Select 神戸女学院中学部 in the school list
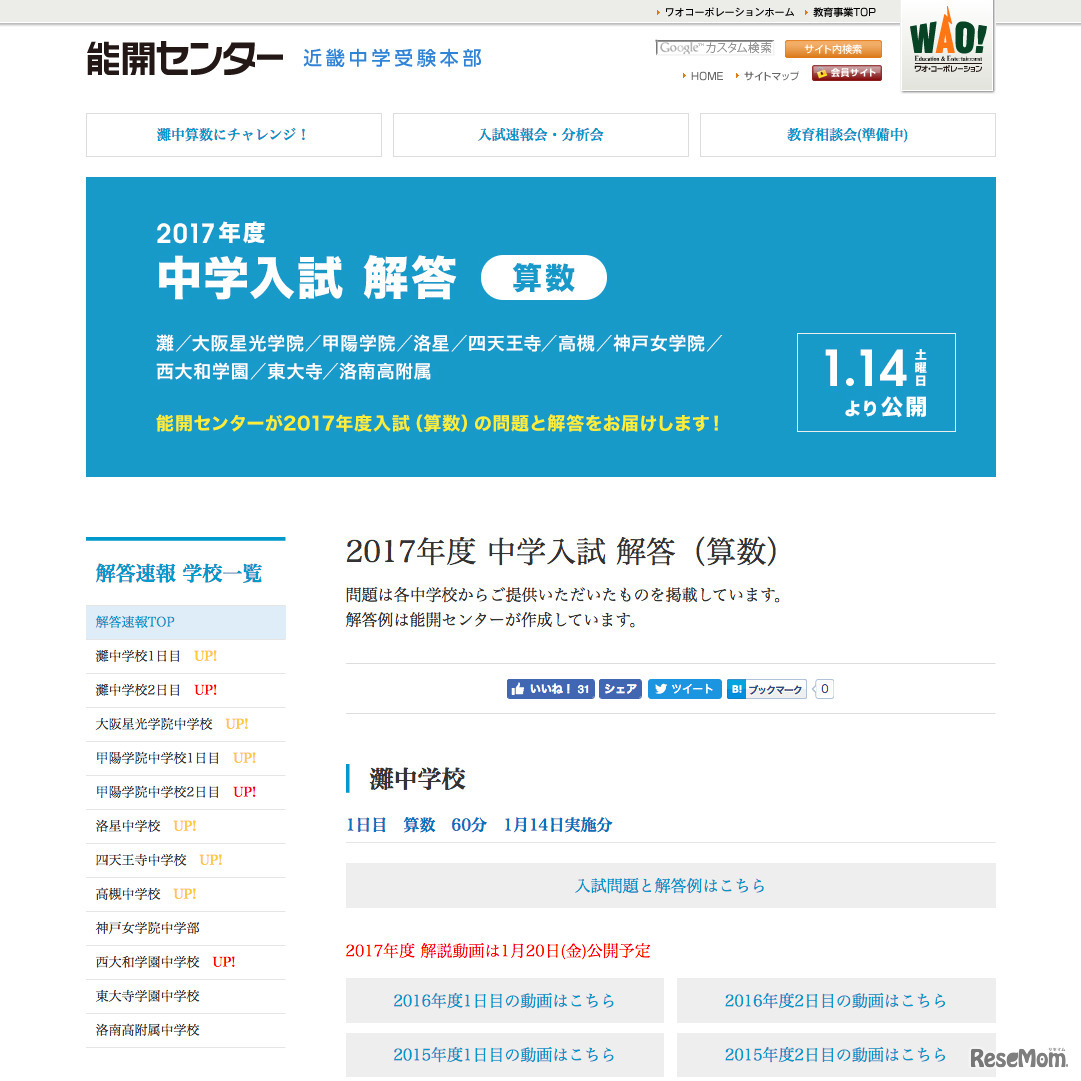 tap(185, 928)
